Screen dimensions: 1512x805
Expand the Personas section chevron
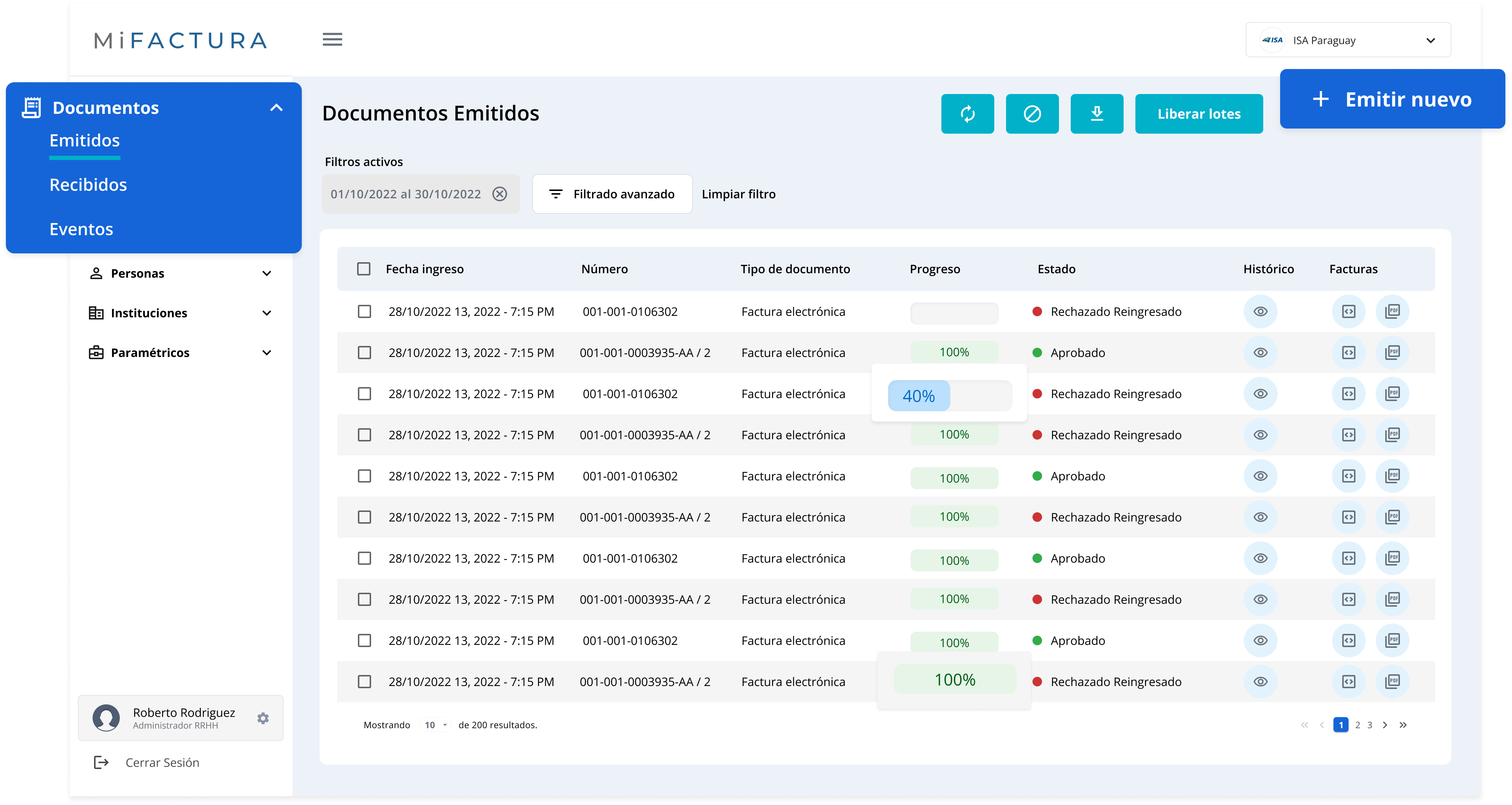point(266,274)
